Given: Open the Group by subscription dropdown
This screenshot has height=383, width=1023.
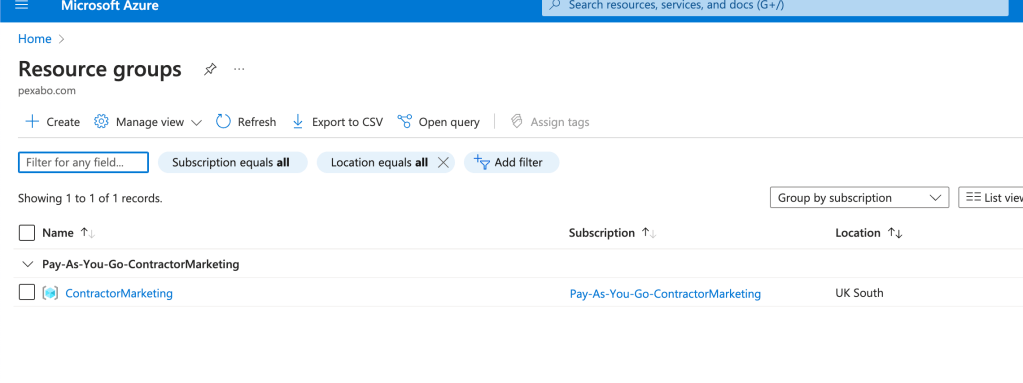Looking at the screenshot, I should click(859, 198).
